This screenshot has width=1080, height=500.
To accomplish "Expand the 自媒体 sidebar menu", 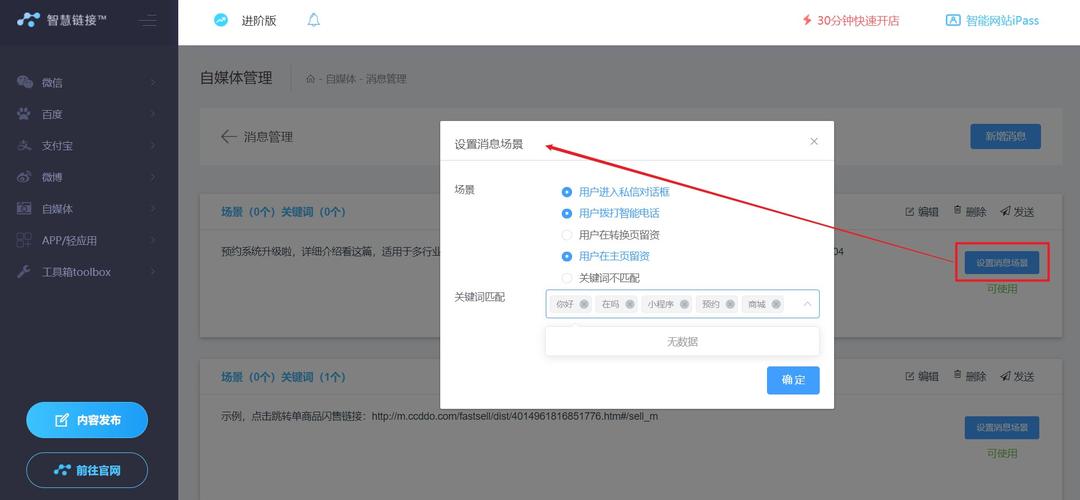I will tap(152, 209).
